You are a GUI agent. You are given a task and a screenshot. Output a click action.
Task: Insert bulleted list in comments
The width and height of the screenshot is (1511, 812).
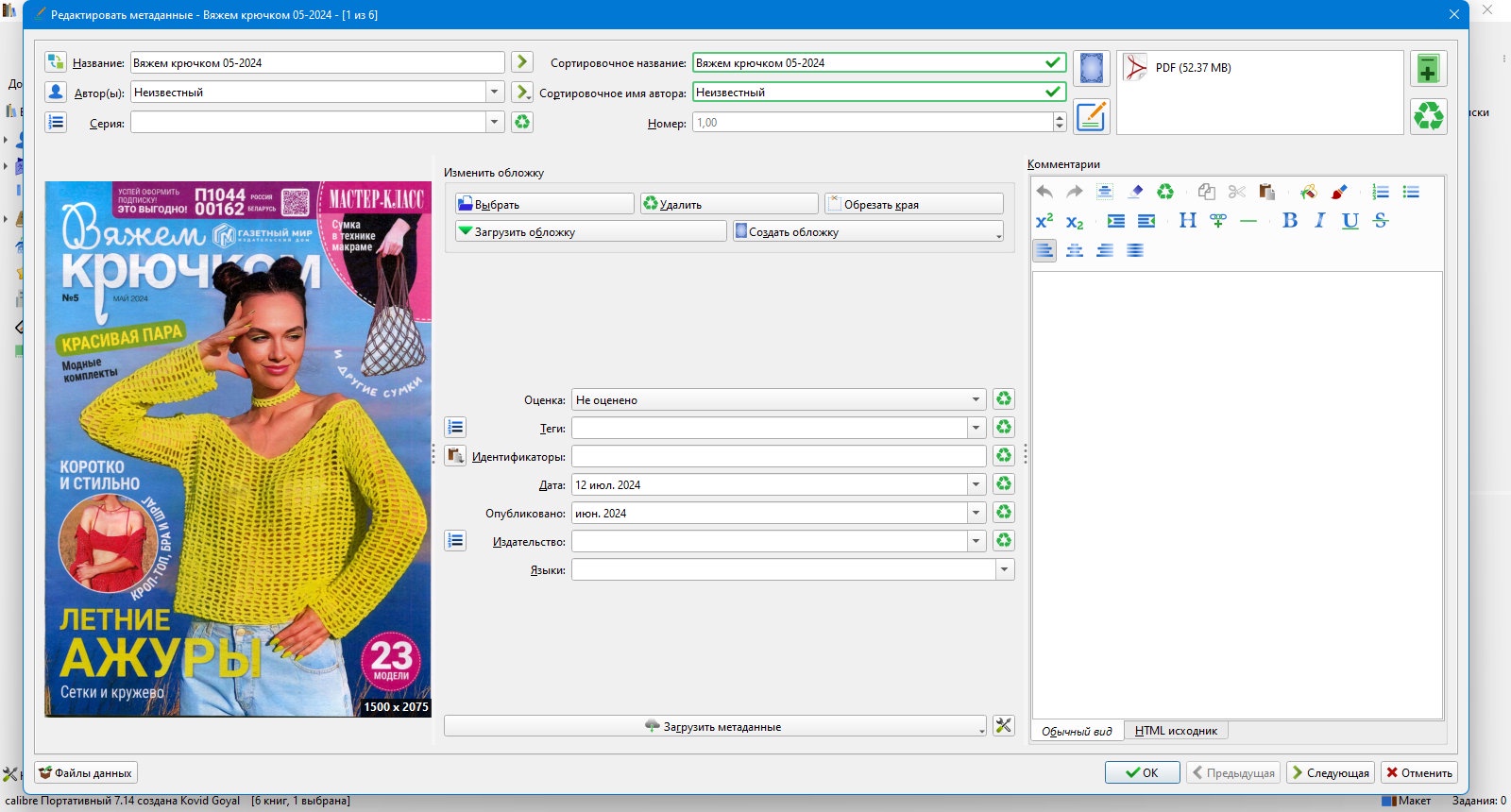pos(1411,192)
